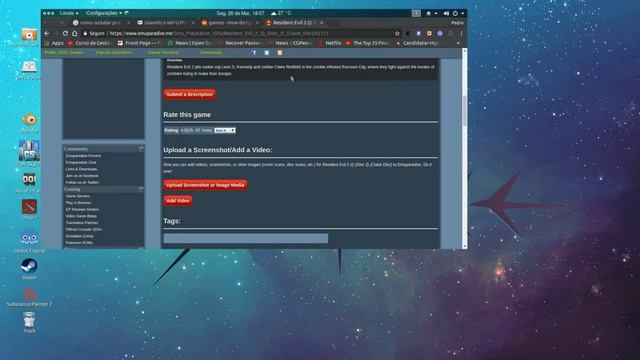This screenshot has height=360, width=640.
Task: Share page via Facebook icon
Action: (x=254, y=53)
